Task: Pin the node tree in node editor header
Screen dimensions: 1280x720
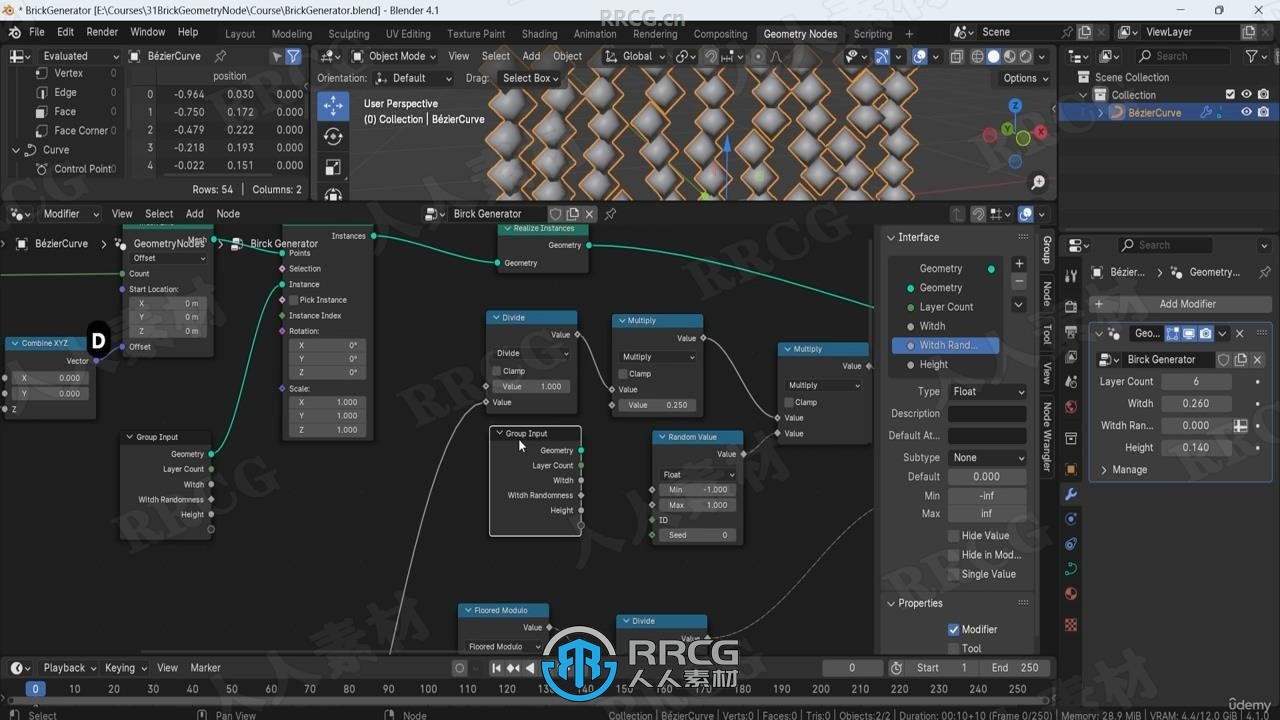Action: click(610, 214)
